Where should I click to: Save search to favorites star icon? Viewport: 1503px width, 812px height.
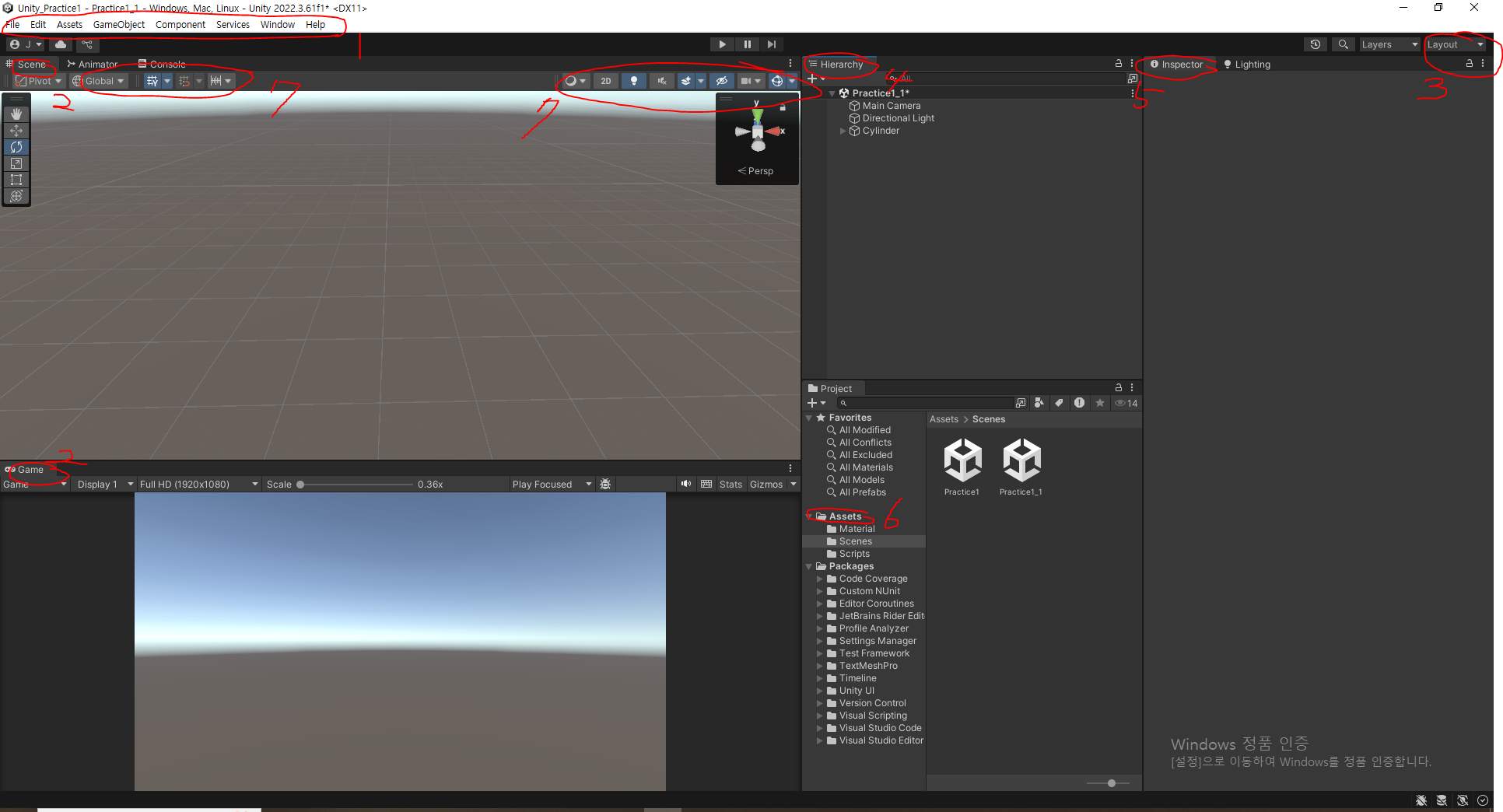pos(1099,403)
